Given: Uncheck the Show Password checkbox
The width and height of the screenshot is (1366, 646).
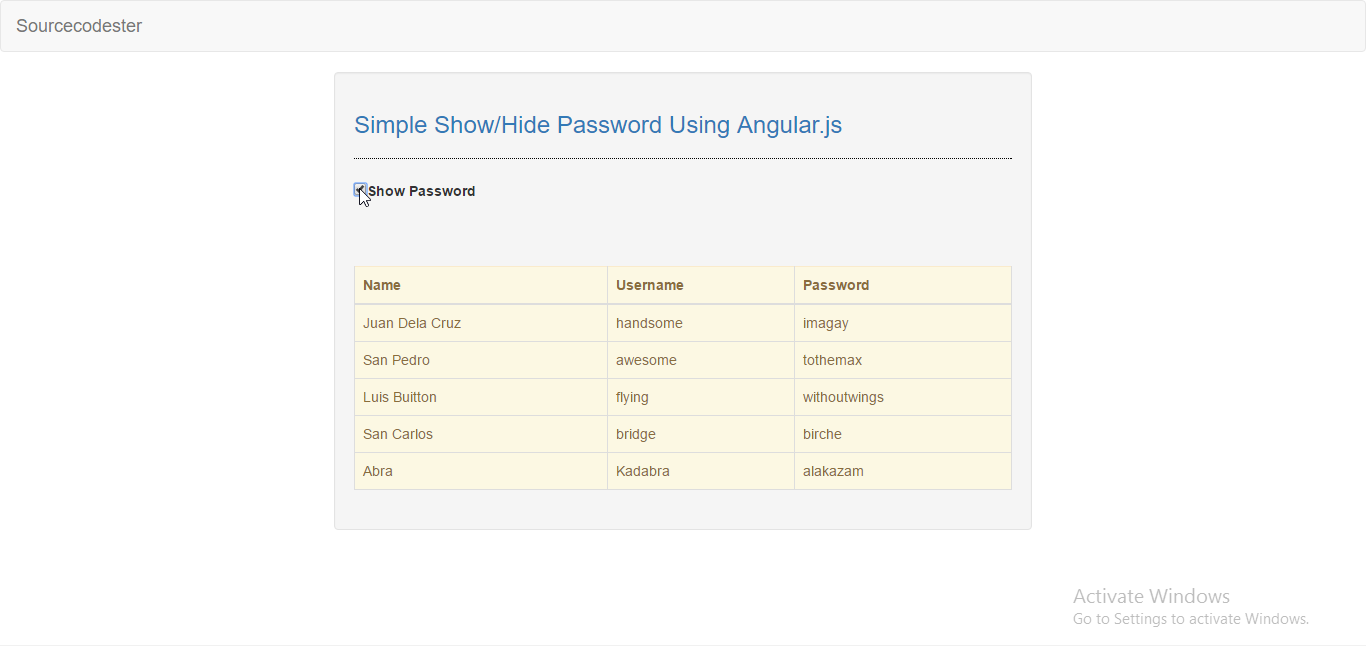Looking at the screenshot, I should coord(360,190).
